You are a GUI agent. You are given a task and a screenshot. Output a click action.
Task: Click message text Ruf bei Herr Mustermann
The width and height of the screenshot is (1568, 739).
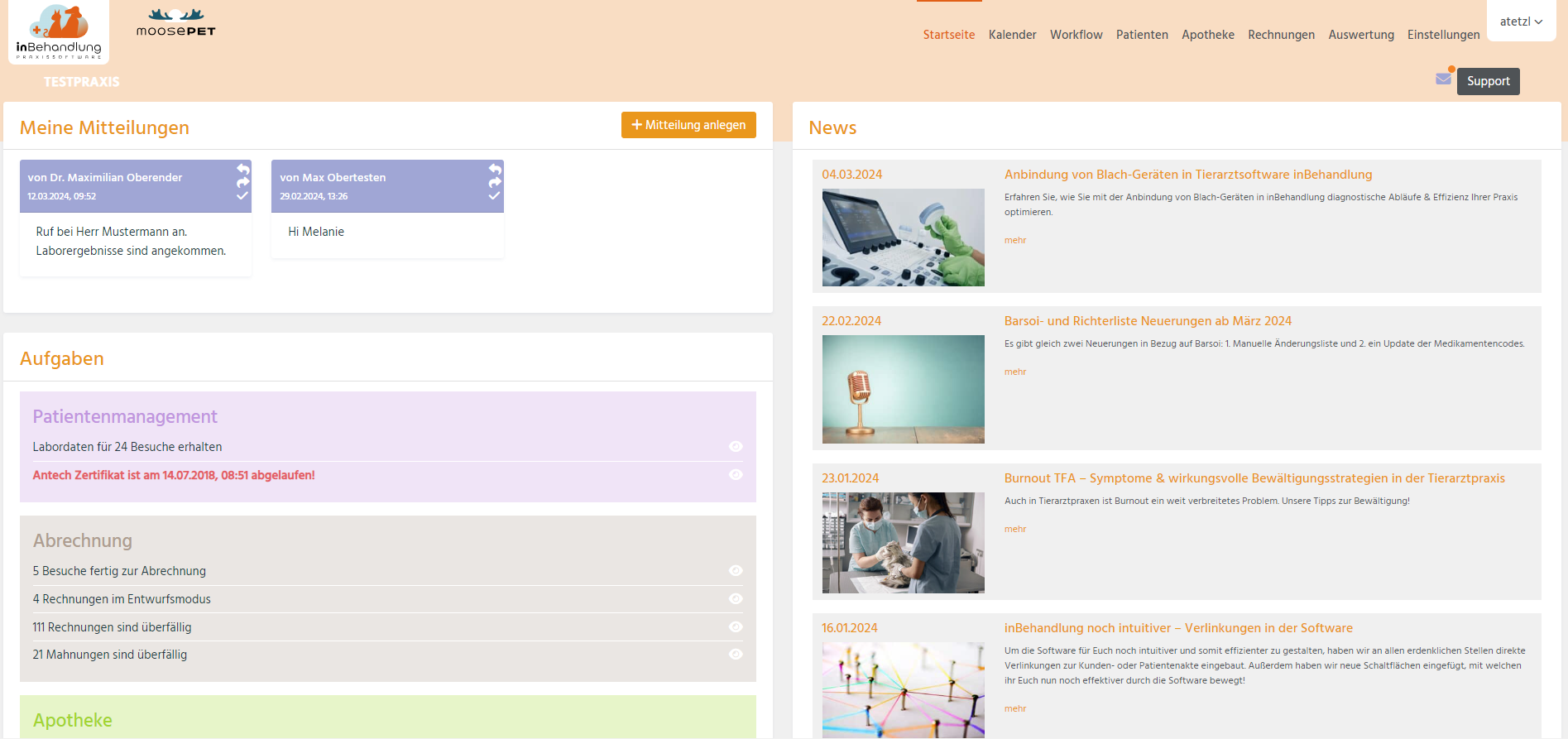[131, 242]
